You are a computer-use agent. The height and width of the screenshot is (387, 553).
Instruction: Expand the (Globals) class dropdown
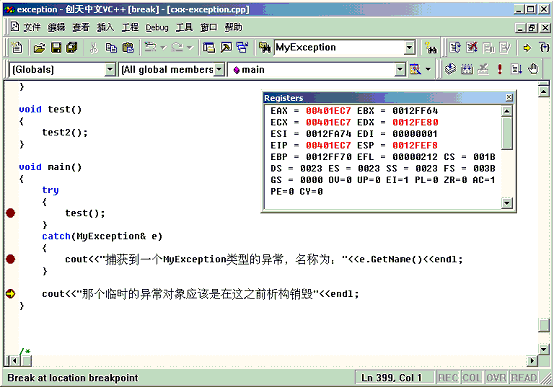[x=110, y=69]
